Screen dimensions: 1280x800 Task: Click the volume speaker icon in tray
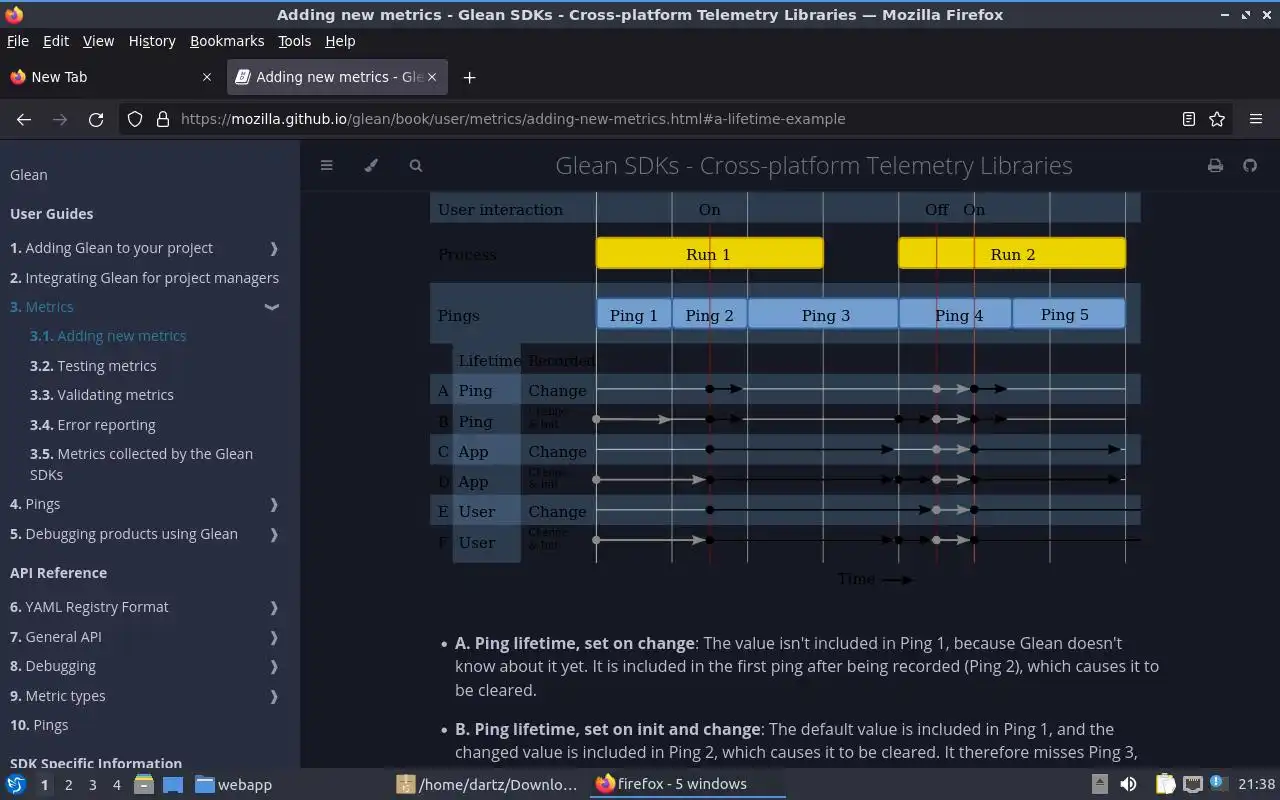click(x=1128, y=784)
